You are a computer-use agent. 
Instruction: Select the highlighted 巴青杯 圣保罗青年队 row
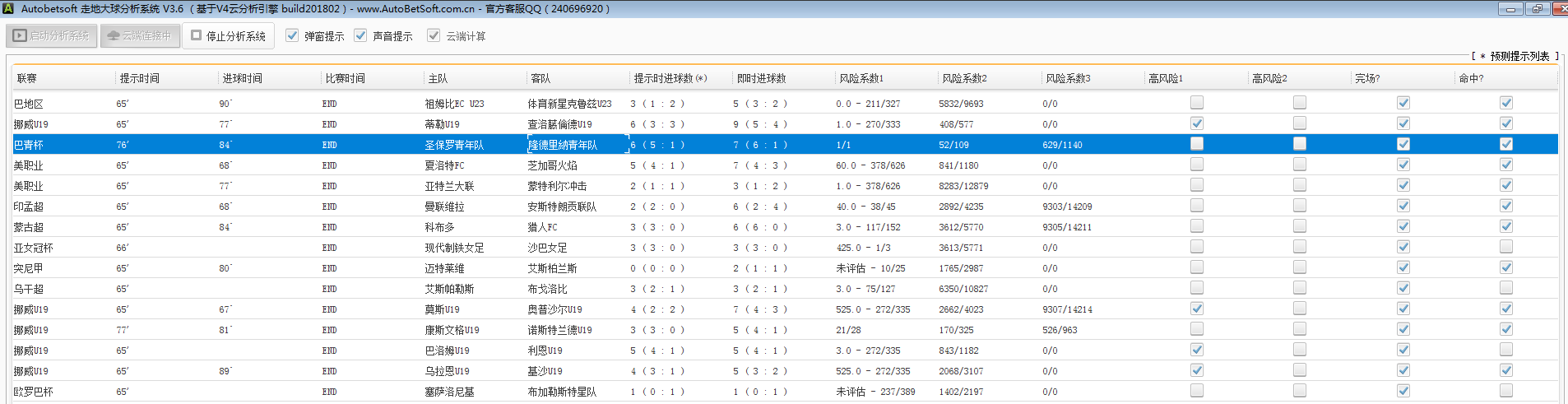454,145
